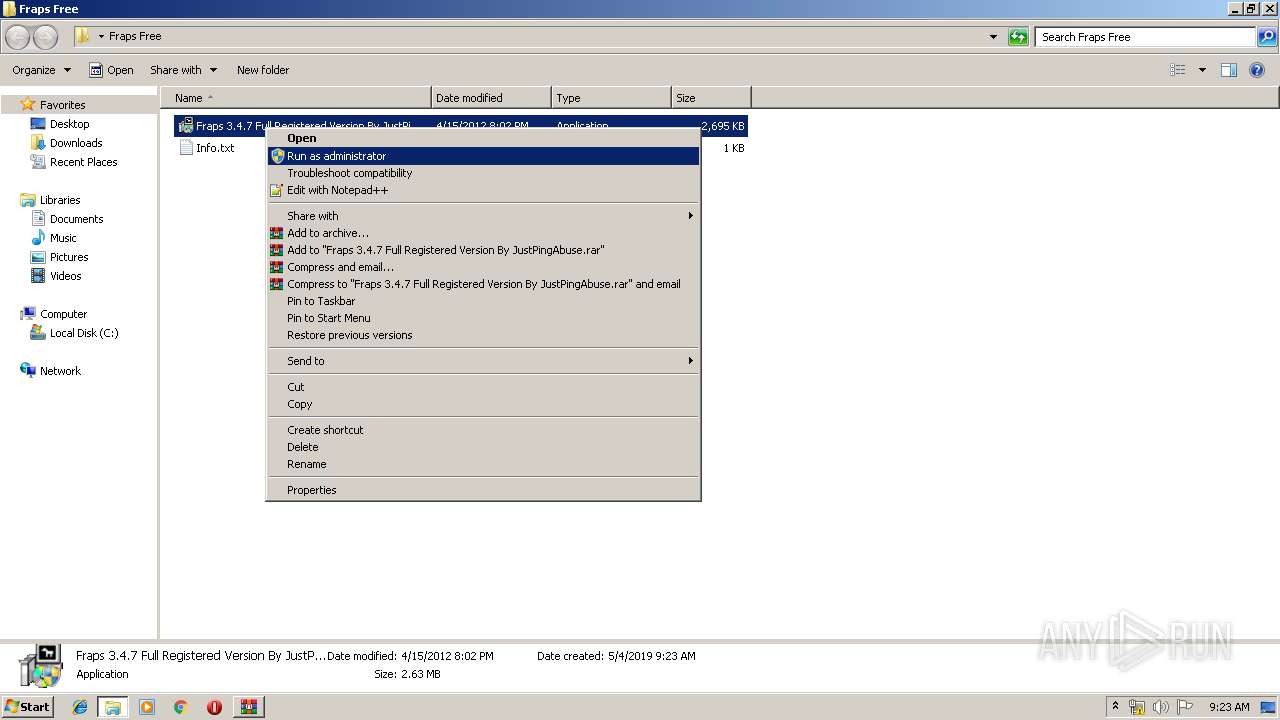1280x720 pixels.
Task: Choose Compress to Fraps .rar and email
Action: pos(483,284)
